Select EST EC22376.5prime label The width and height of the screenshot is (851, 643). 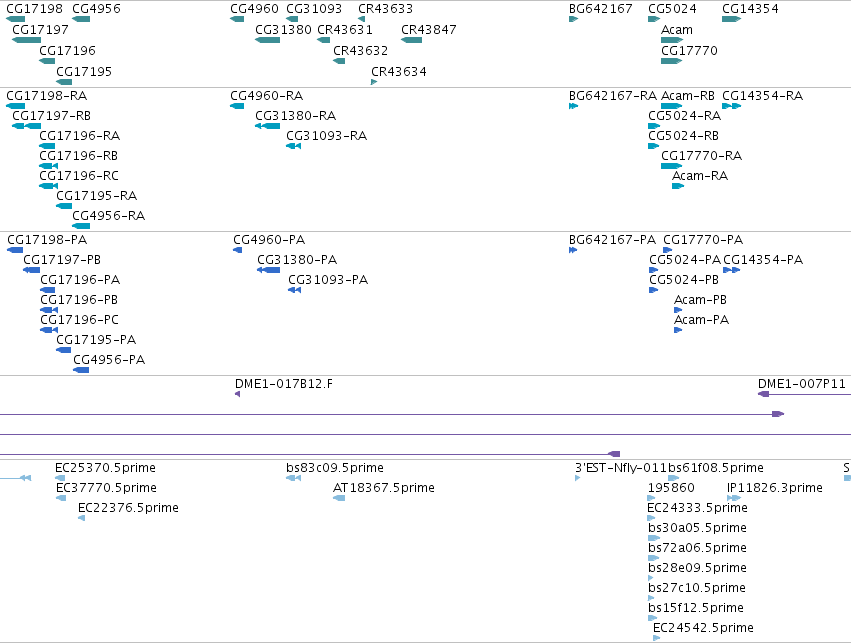point(128,508)
